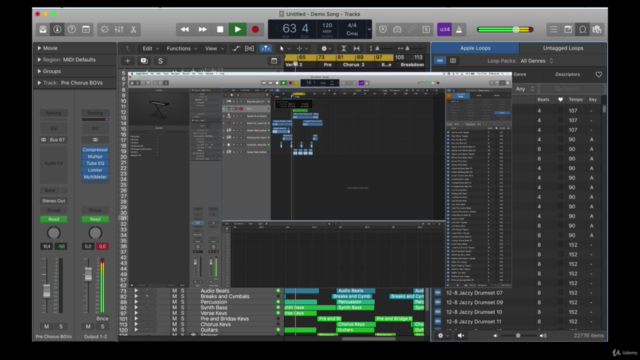Screen dimensions: 640x360
Task: Open the List Editors button
Action: (553, 29)
